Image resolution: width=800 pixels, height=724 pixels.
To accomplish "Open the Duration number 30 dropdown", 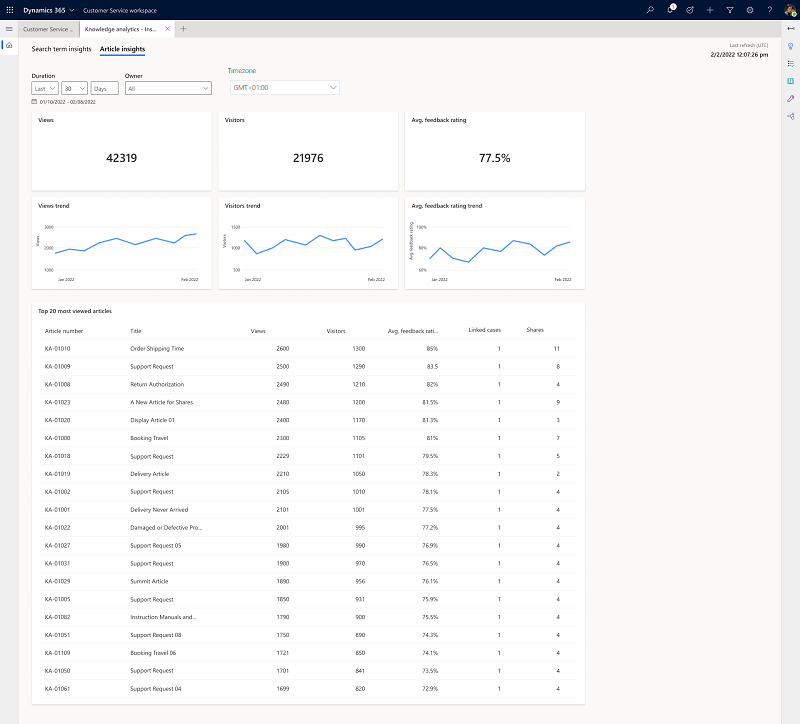I will (74, 88).
